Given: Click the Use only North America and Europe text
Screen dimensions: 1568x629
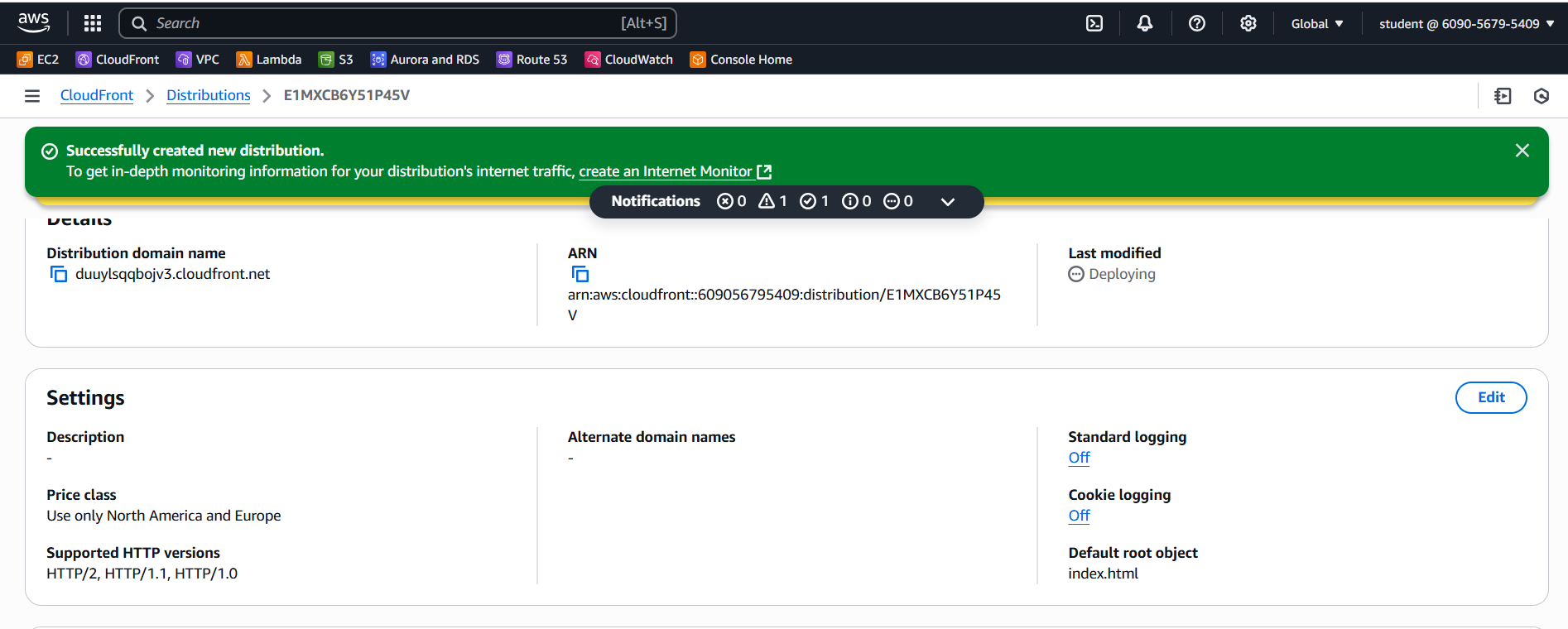Looking at the screenshot, I should [164, 516].
